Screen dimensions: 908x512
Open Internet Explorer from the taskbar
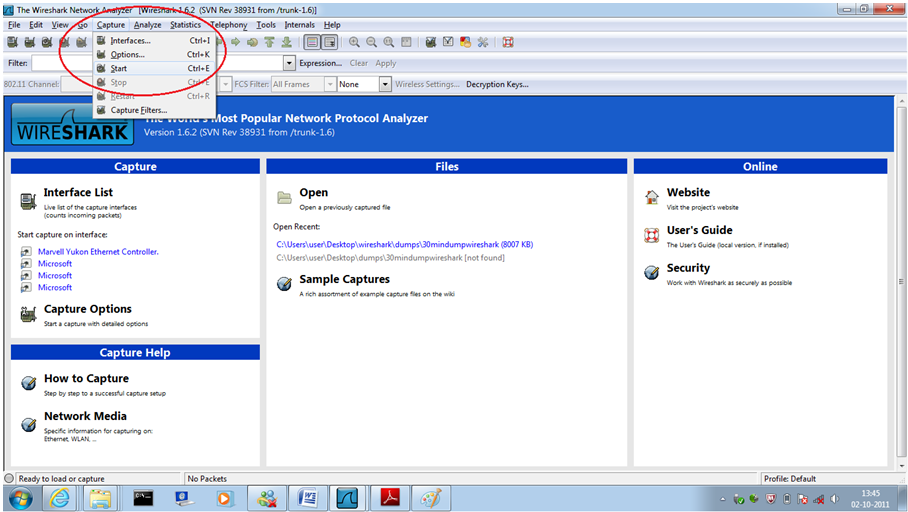click(59, 498)
